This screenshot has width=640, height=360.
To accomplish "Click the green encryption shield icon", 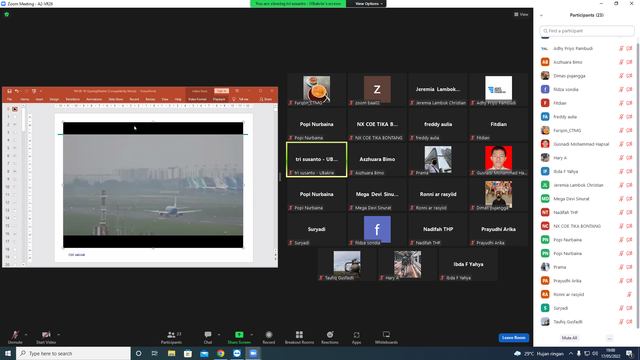I will (x=7, y=14).
